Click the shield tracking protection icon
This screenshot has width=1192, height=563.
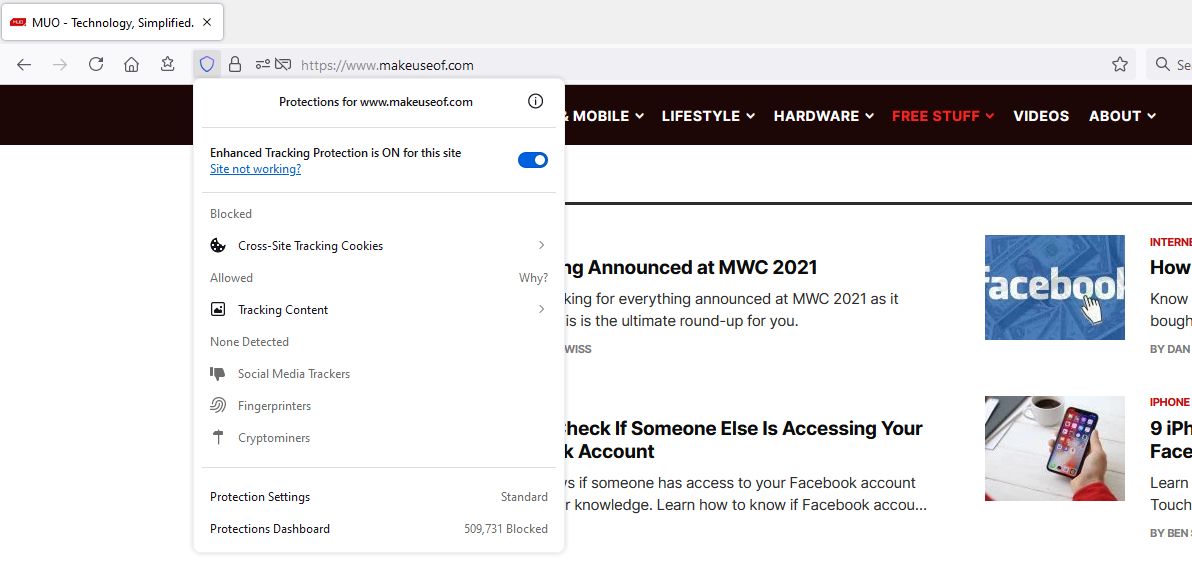coord(206,64)
